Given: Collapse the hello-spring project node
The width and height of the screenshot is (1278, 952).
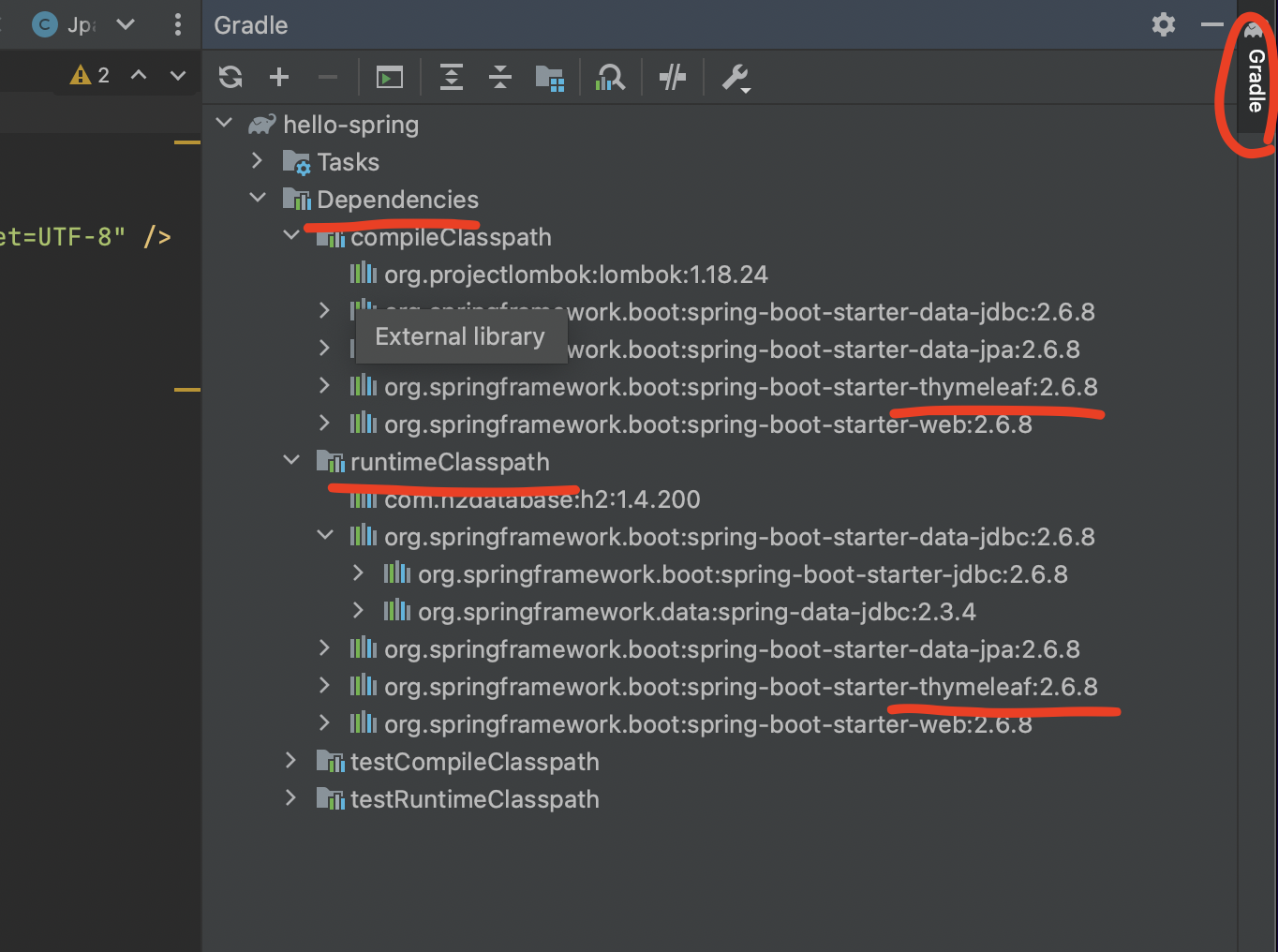Looking at the screenshot, I should pyautogui.click(x=224, y=123).
